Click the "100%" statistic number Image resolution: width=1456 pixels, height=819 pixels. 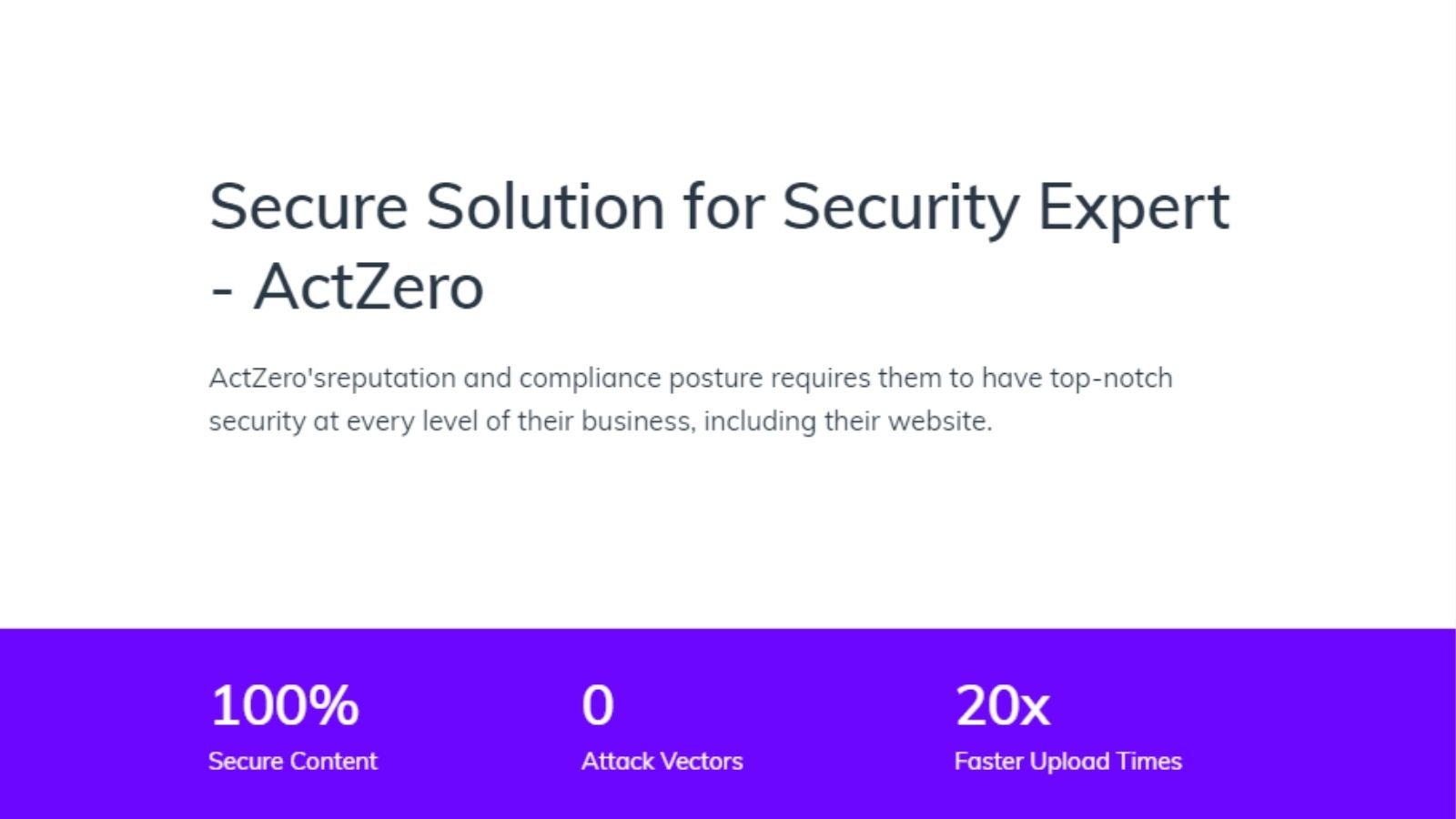[x=284, y=705]
